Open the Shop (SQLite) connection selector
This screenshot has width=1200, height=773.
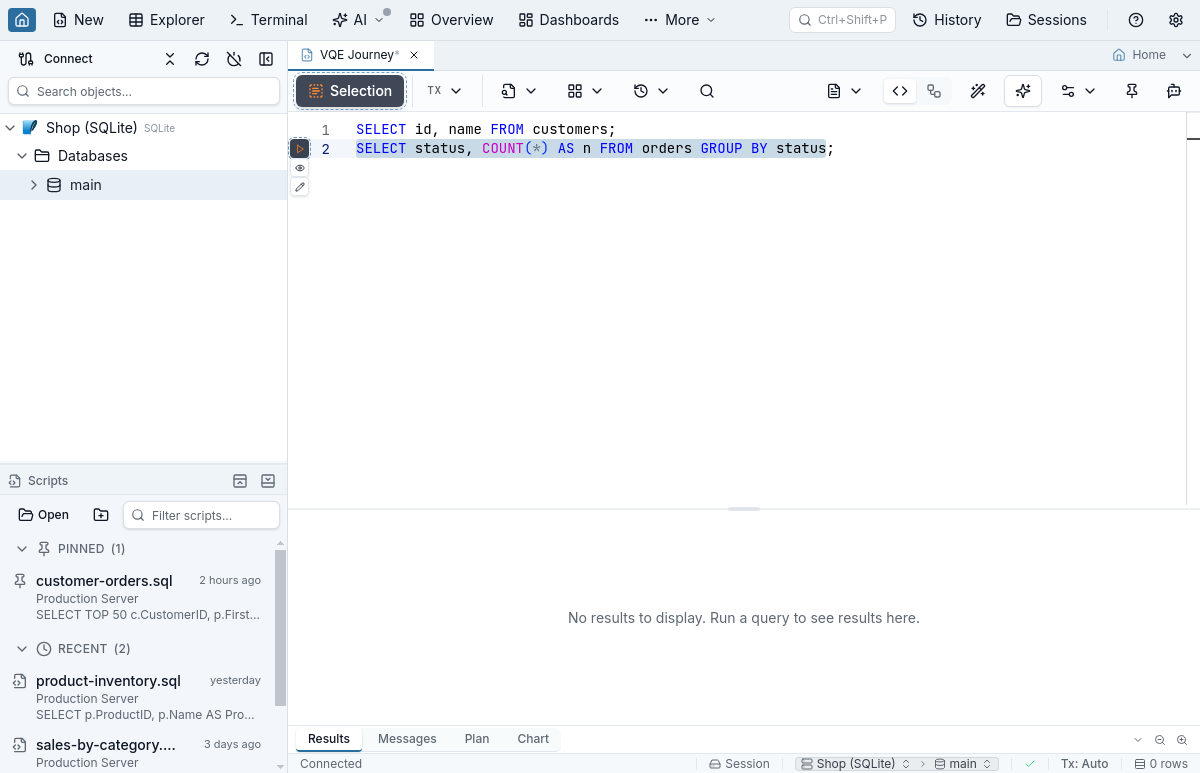(857, 764)
